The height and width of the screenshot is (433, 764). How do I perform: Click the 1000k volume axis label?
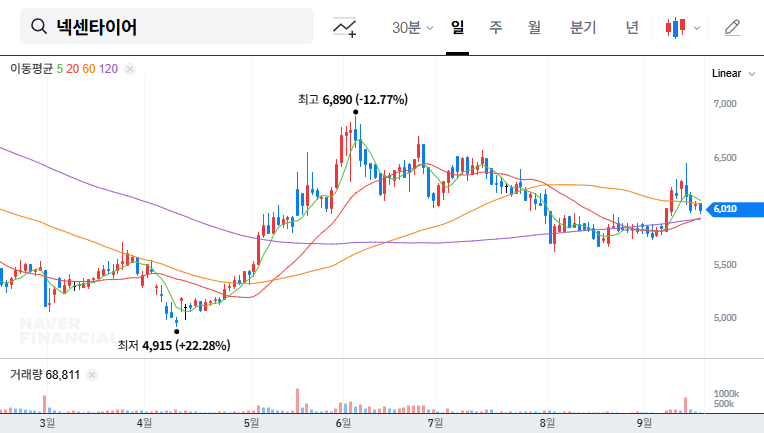click(x=726, y=394)
